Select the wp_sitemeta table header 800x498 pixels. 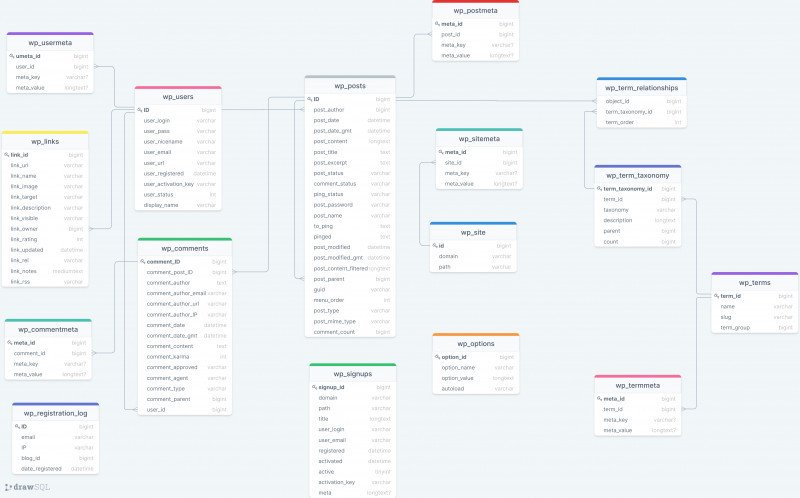coord(479,139)
